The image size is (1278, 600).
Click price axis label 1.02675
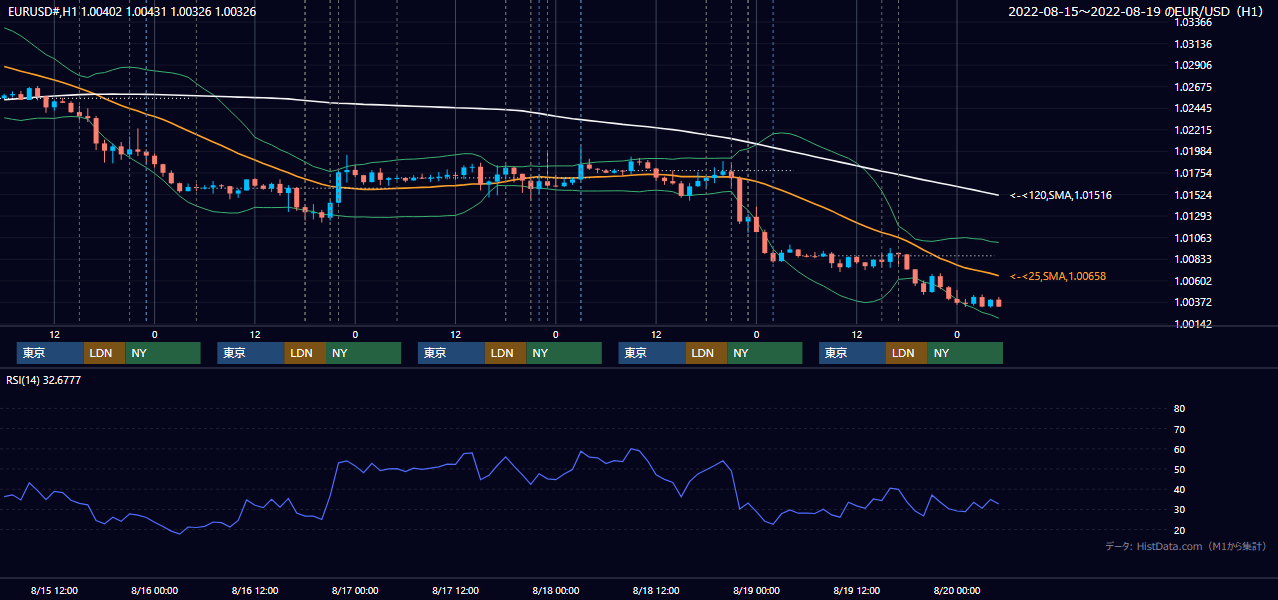tap(1193, 87)
